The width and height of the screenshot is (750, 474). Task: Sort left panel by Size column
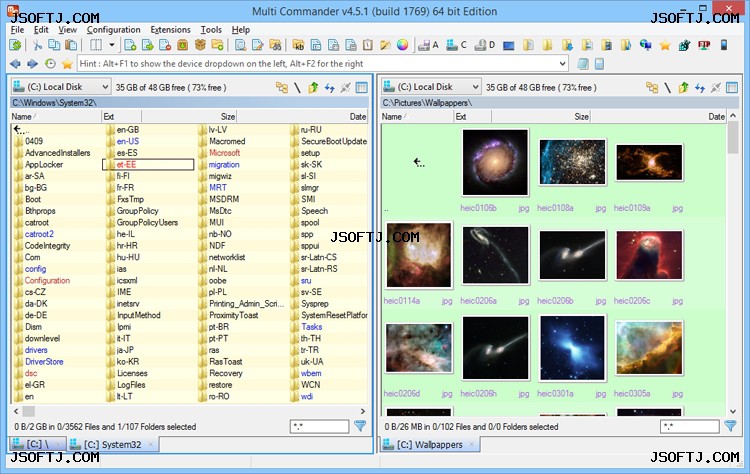coord(189,116)
